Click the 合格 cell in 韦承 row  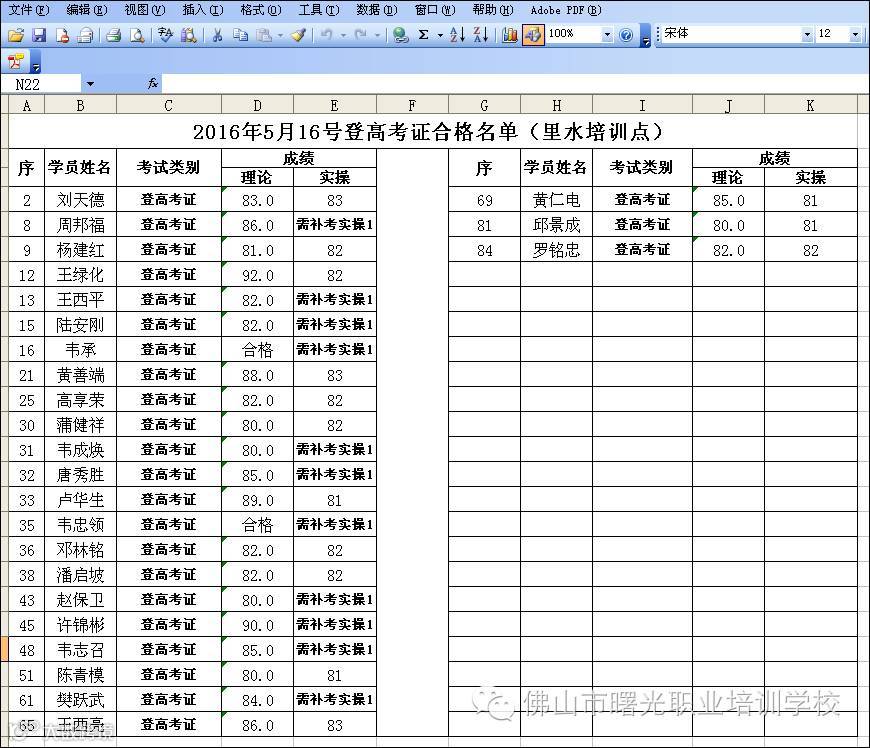point(257,350)
